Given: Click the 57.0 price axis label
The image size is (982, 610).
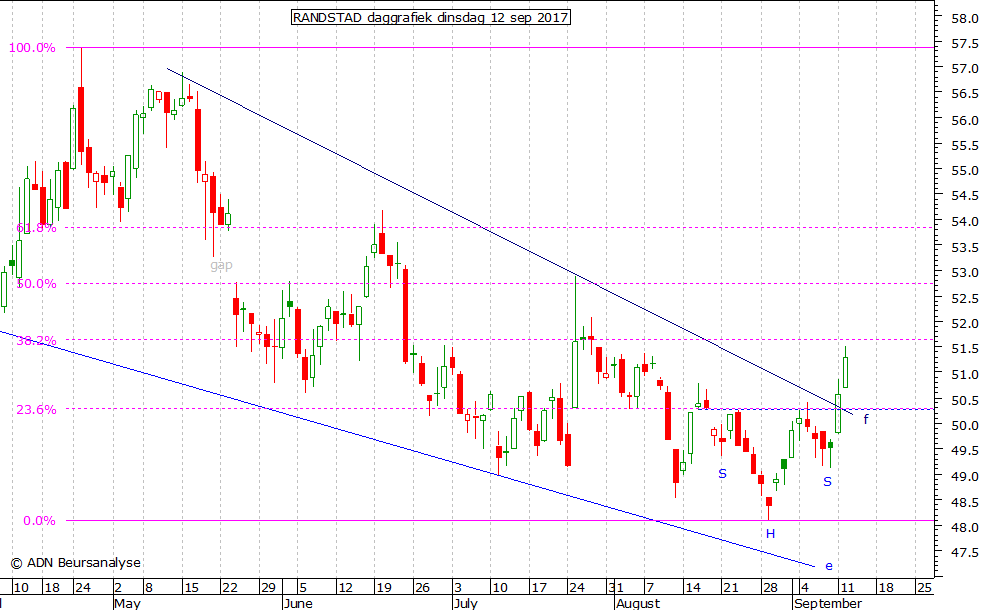Looking at the screenshot, I should tap(964, 68).
